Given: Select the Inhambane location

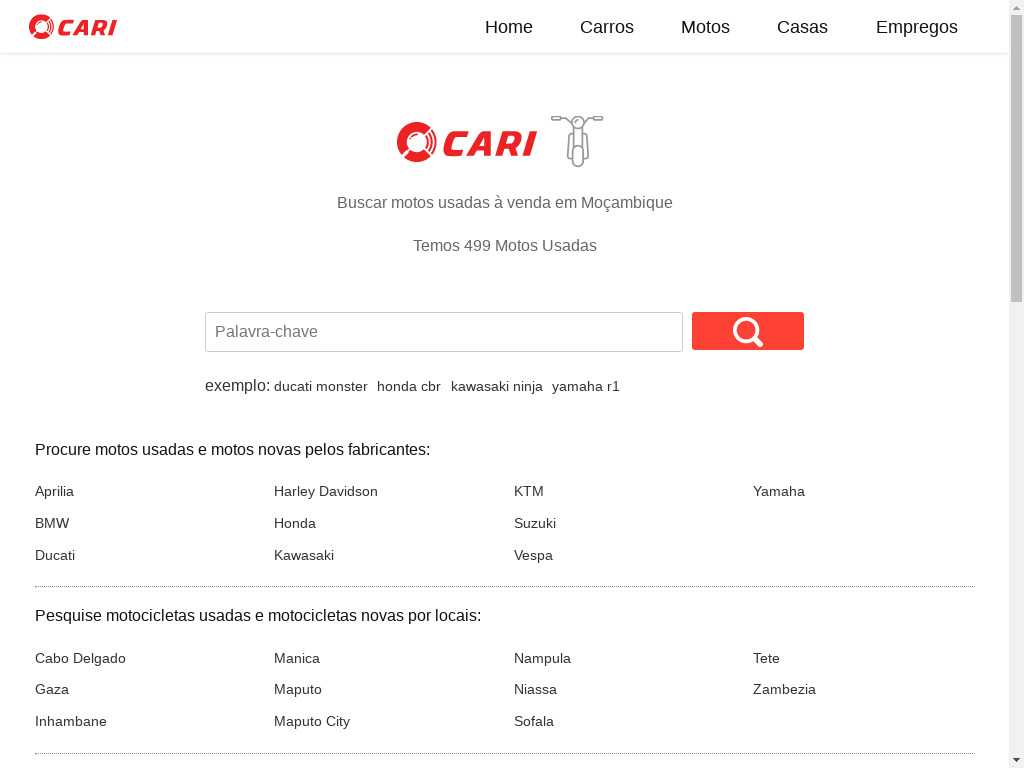Looking at the screenshot, I should pos(71,721).
